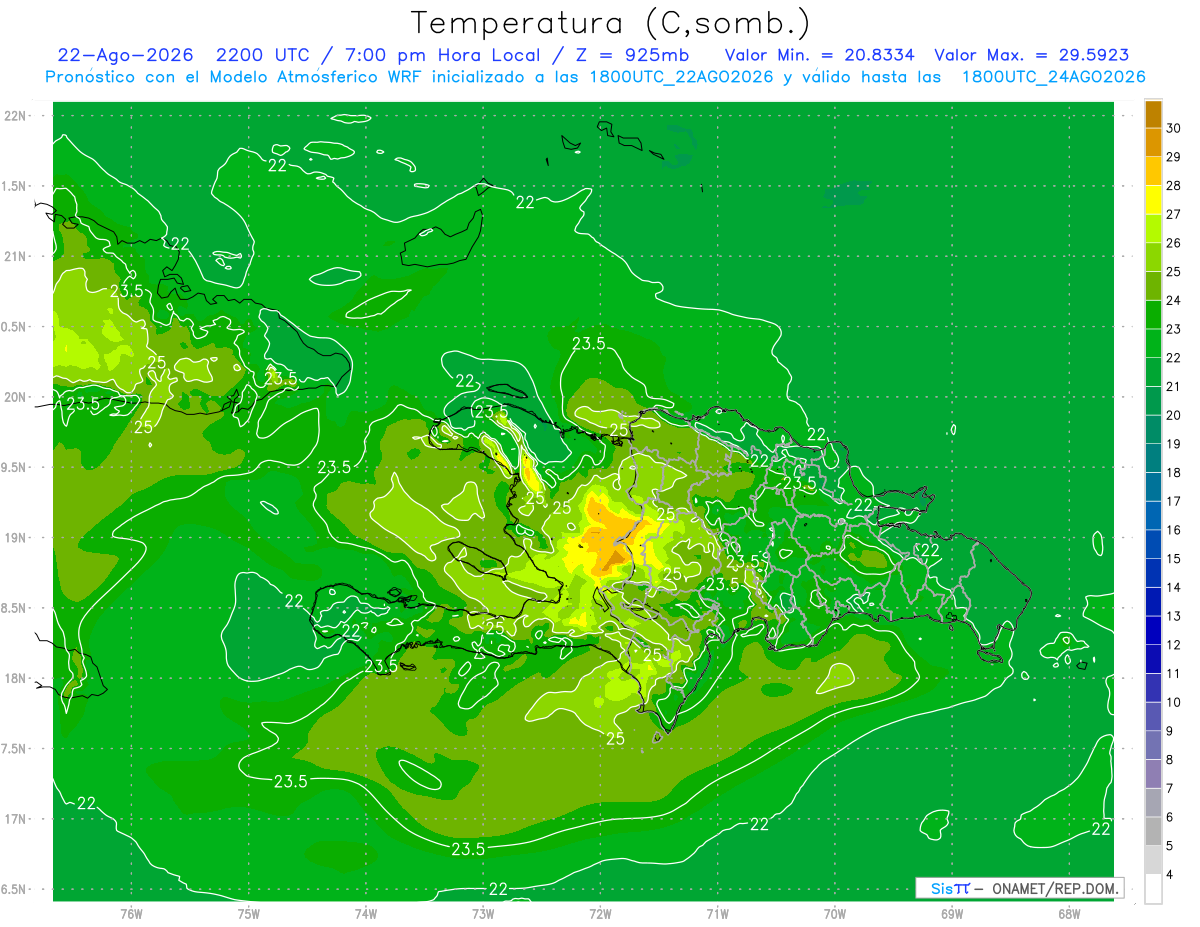Click the legend value "28"
Viewport: 1200px width, 927px height.
point(1174,185)
